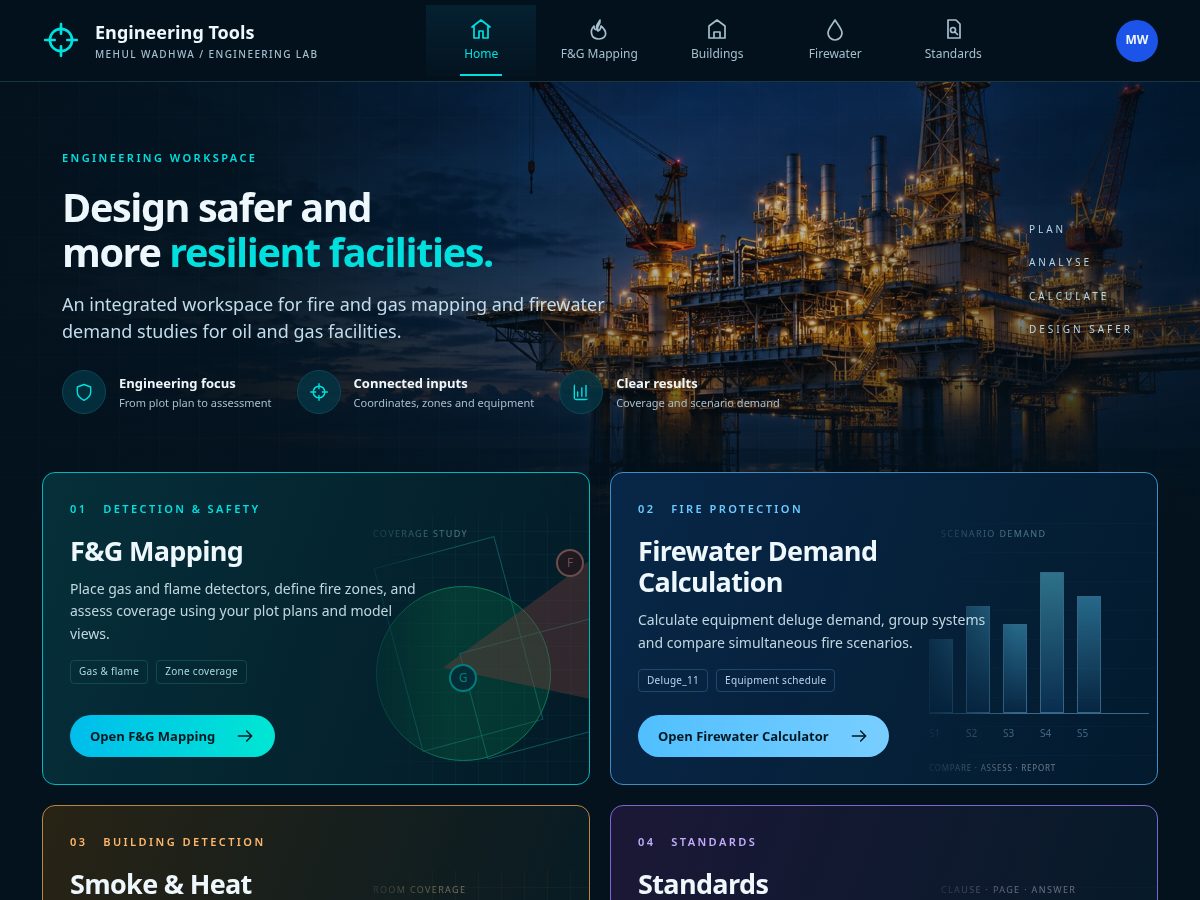1200x900 pixels.
Task: Click the Clear results text
Action: point(656,383)
